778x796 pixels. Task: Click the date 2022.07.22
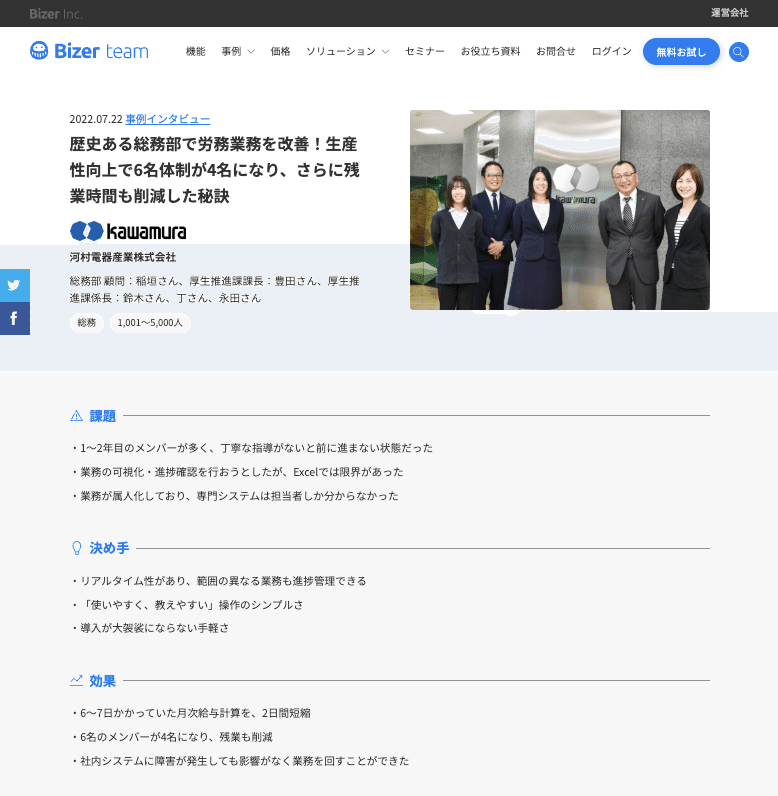click(x=96, y=119)
